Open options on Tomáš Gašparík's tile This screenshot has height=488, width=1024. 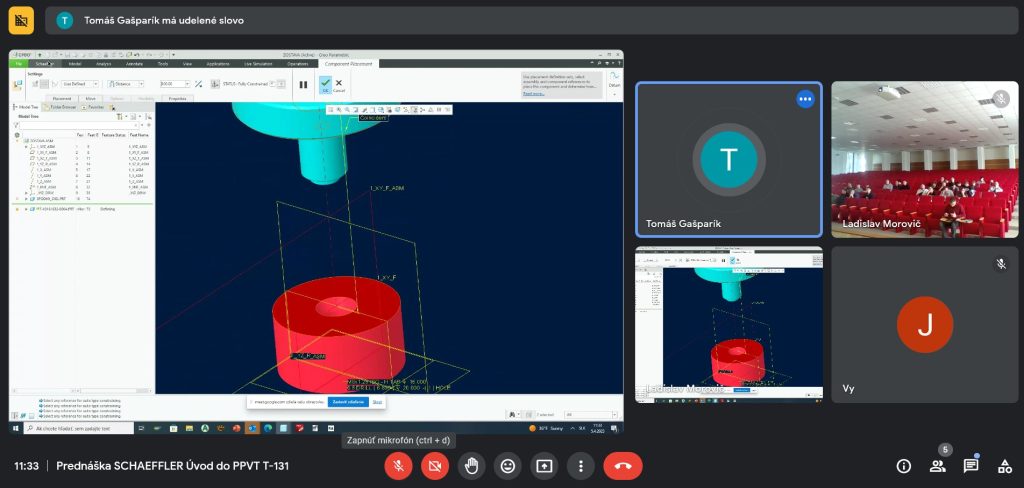(x=805, y=99)
